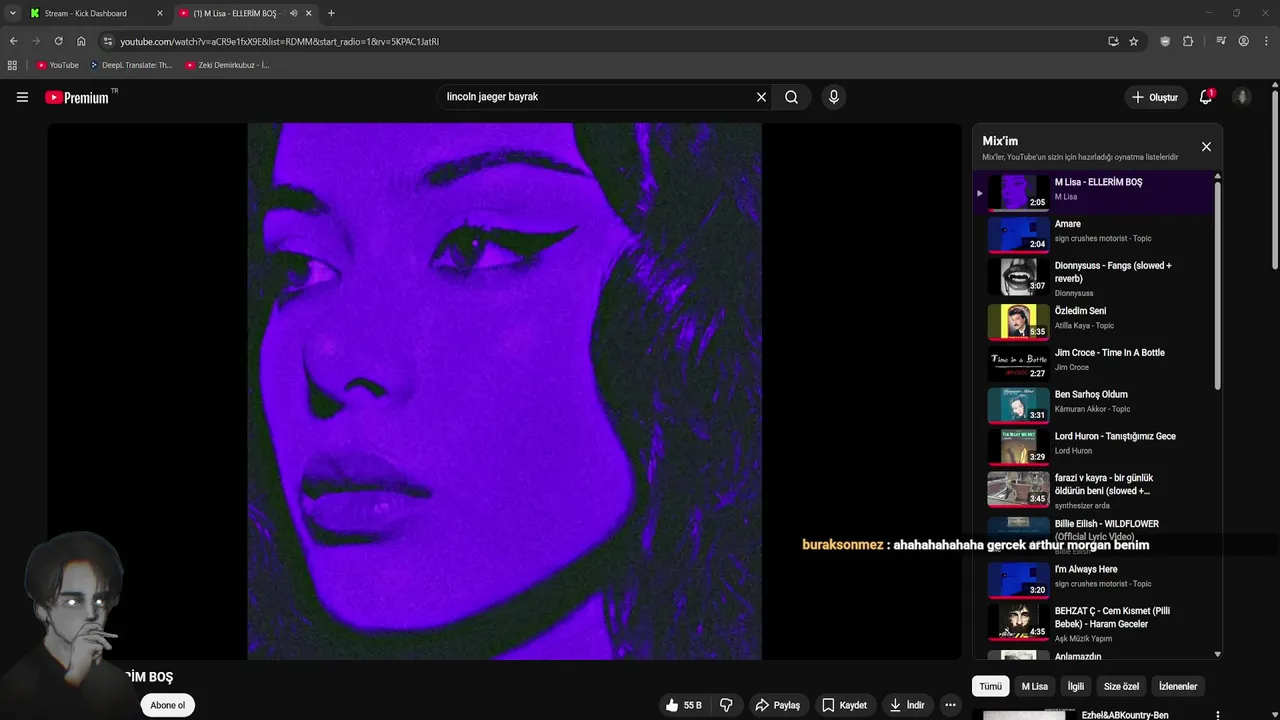Open the account avatar menu
The width and height of the screenshot is (1280, 720).
[1242, 97]
